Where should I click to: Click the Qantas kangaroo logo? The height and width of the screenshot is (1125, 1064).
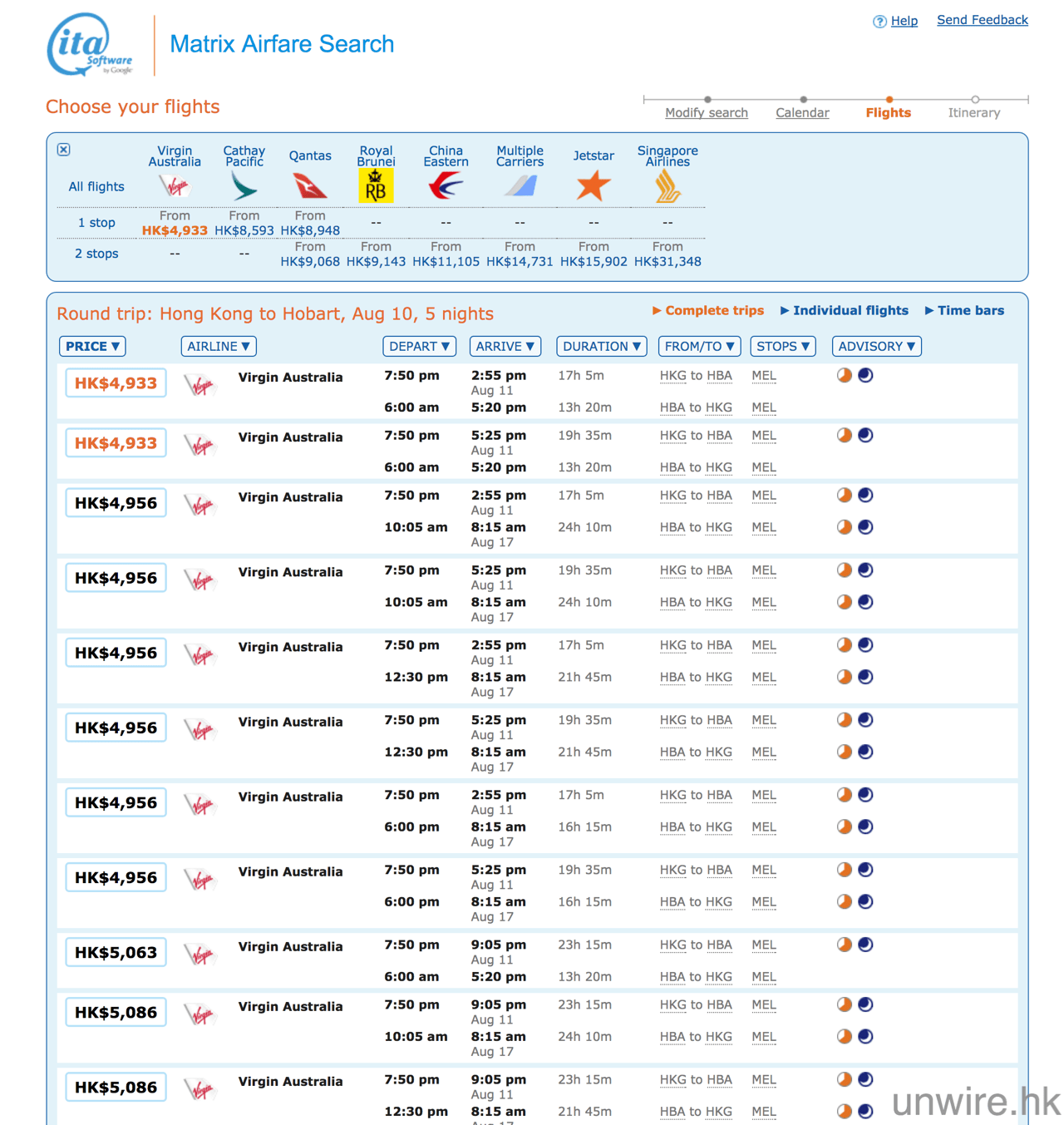[x=310, y=186]
